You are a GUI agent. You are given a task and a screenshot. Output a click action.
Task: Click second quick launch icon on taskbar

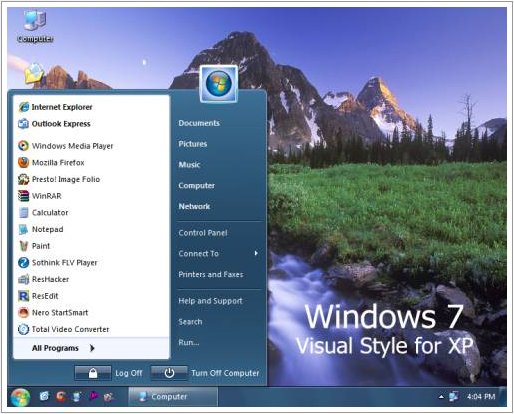click(61, 396)
